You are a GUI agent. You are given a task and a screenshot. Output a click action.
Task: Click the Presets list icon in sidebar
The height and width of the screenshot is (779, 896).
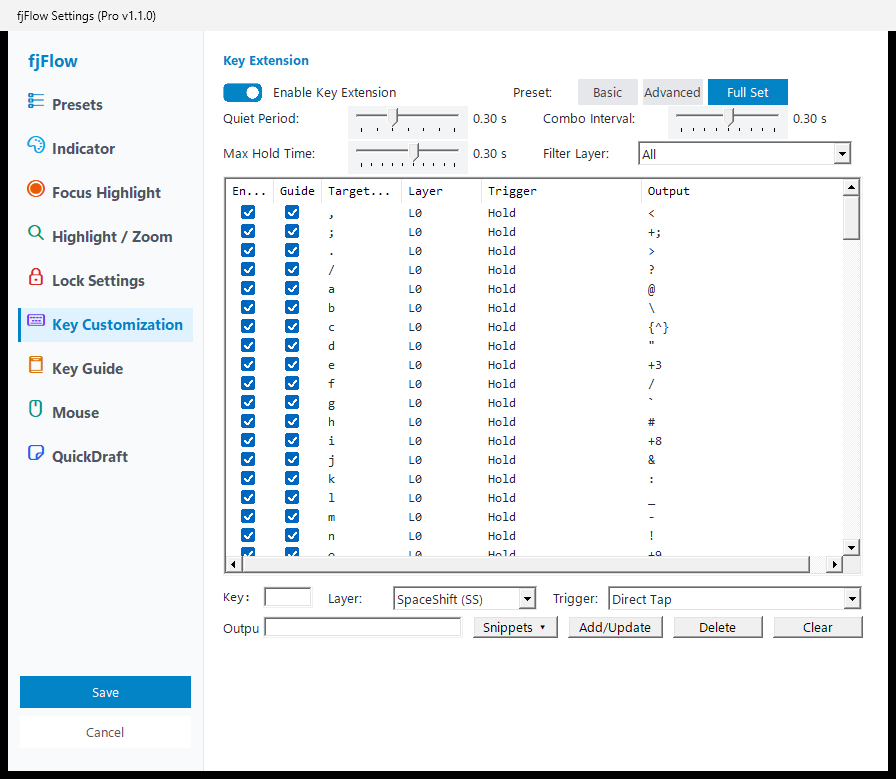(35, 101)
